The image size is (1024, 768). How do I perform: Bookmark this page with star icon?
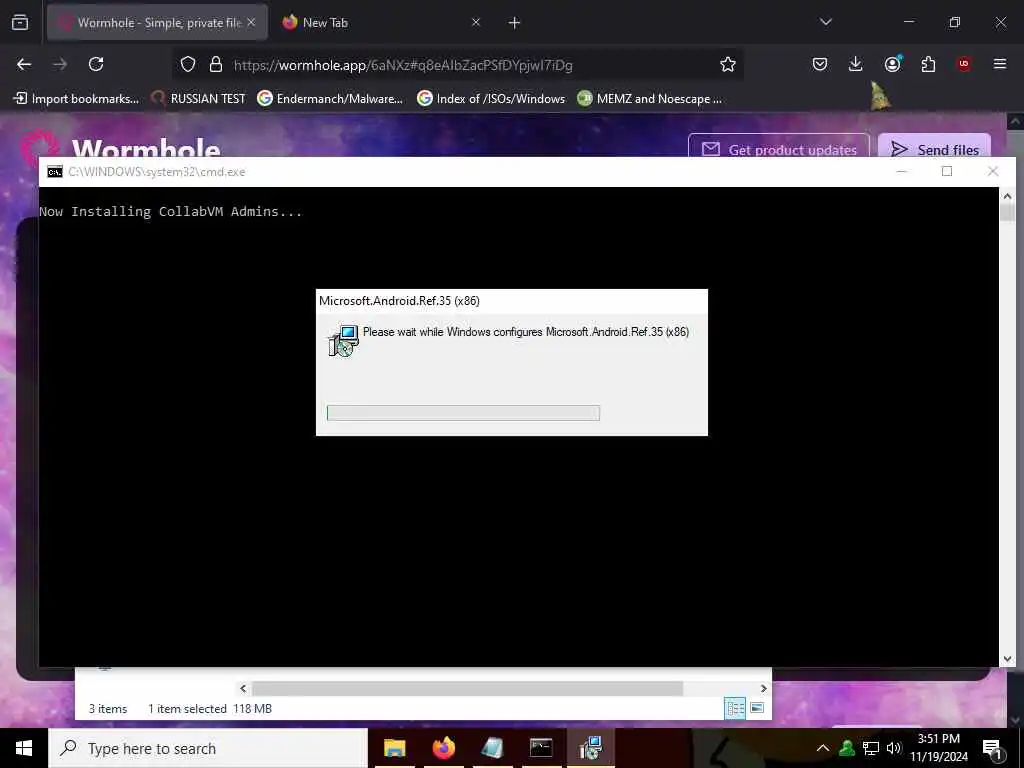click(x=728, y=64)
